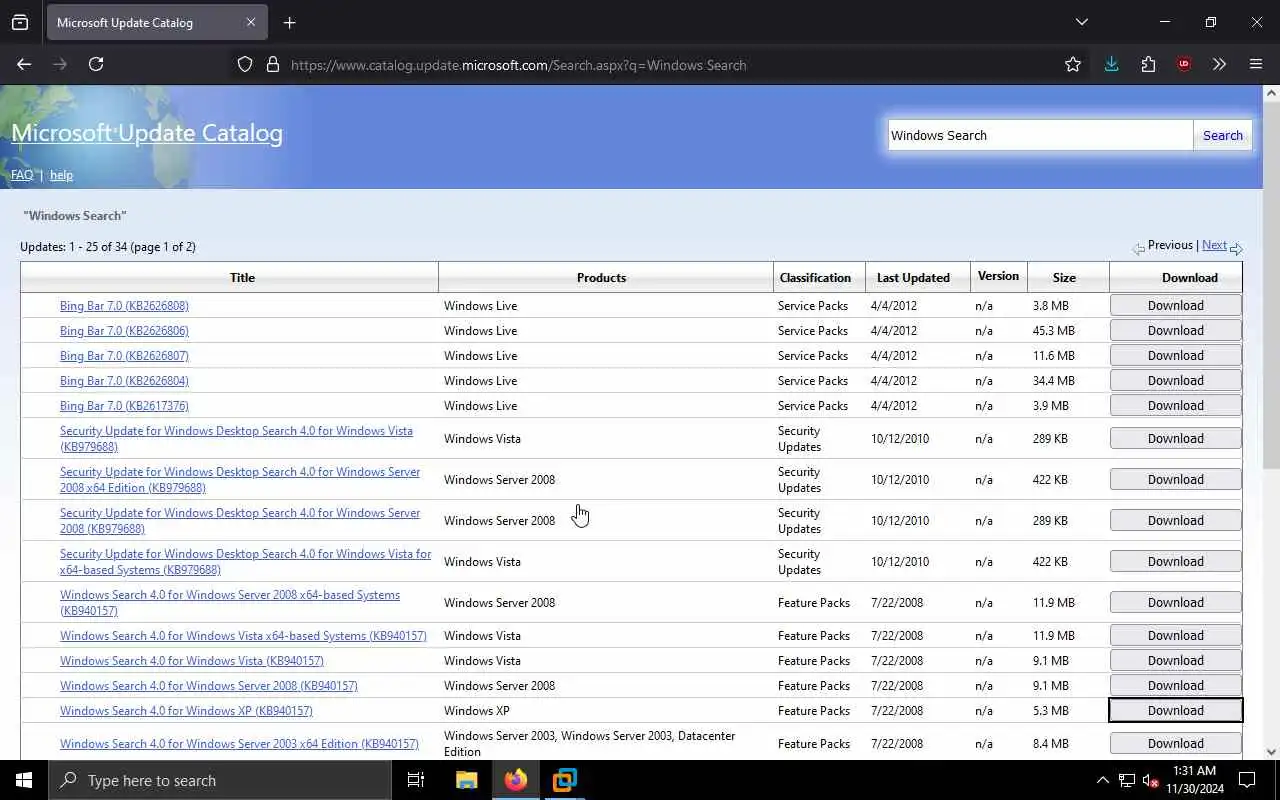Open the Windows Start menu
Viewport: 1280px width, 800px height.
pyautogui.click(x=24, y=780)
